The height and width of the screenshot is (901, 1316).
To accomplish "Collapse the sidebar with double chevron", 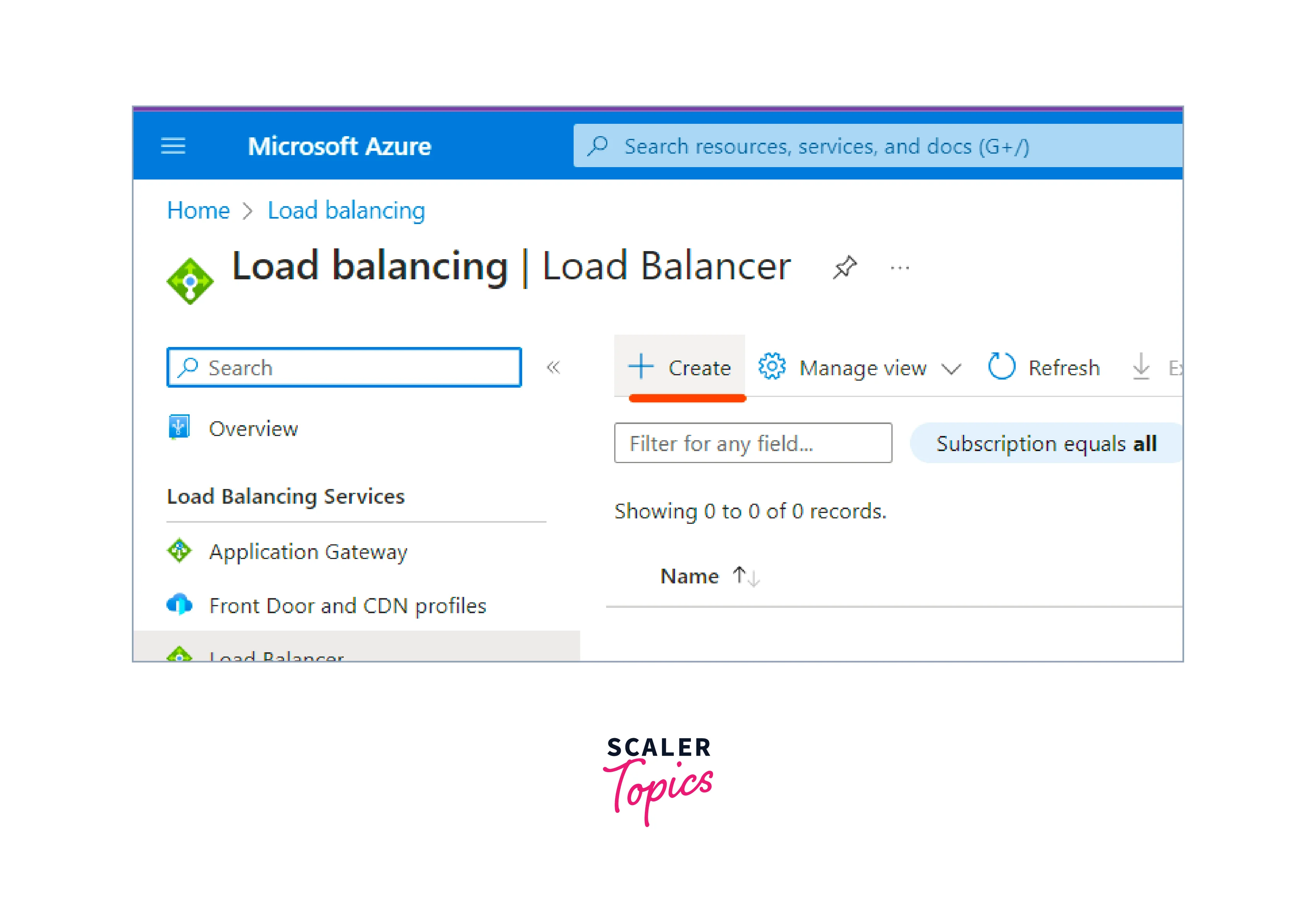I will pos(553,368).
